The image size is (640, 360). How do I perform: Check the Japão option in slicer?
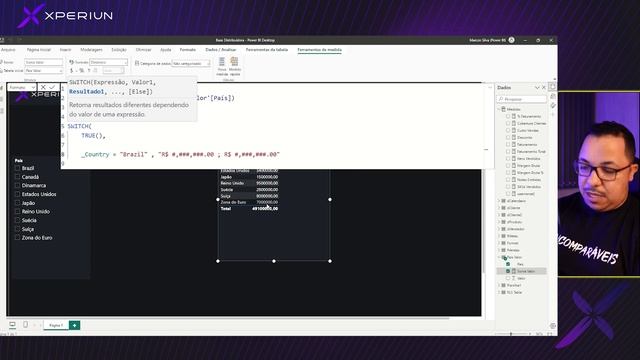[17, 203]
